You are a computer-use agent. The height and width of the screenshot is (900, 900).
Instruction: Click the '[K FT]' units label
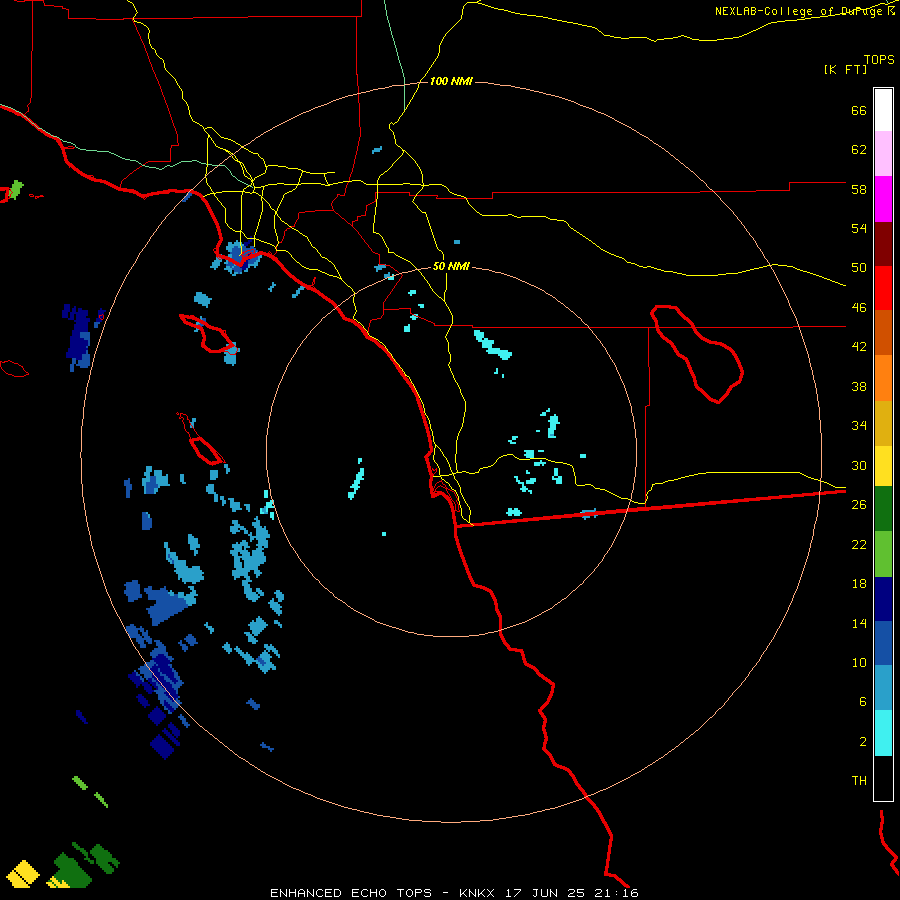tap(845, 70)
